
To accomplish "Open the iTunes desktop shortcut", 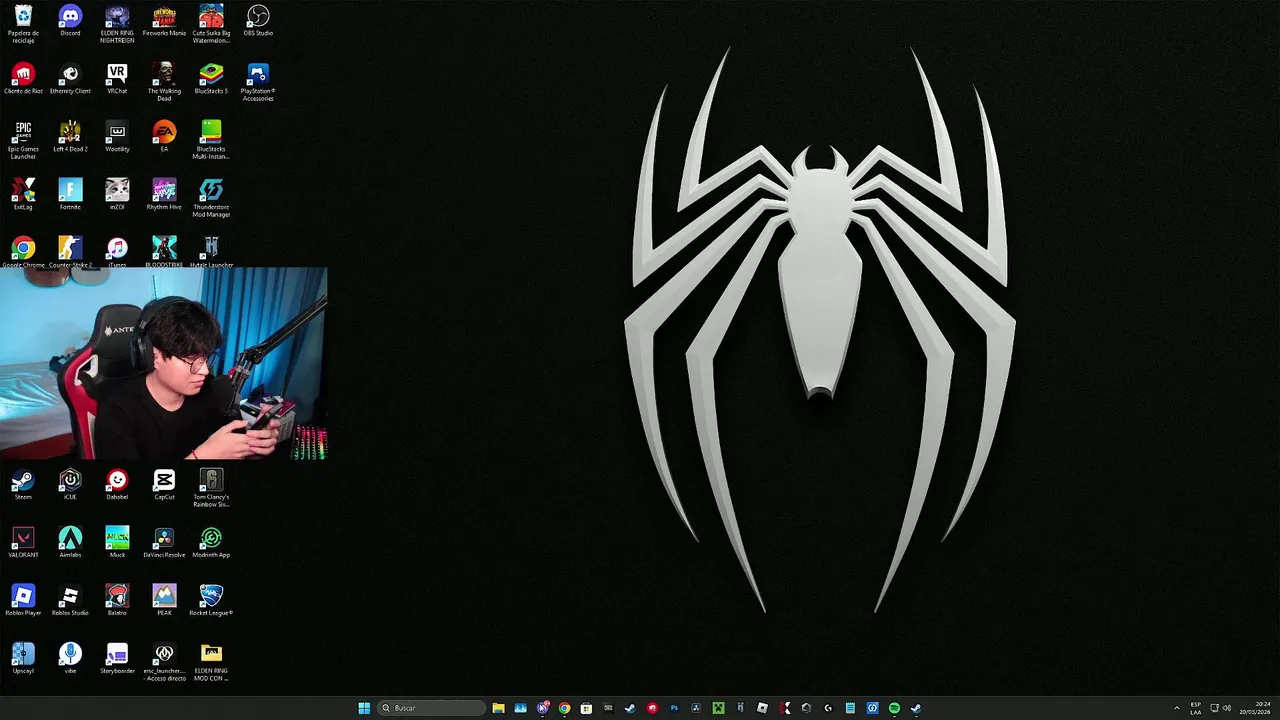I will [x=117, y=251].
